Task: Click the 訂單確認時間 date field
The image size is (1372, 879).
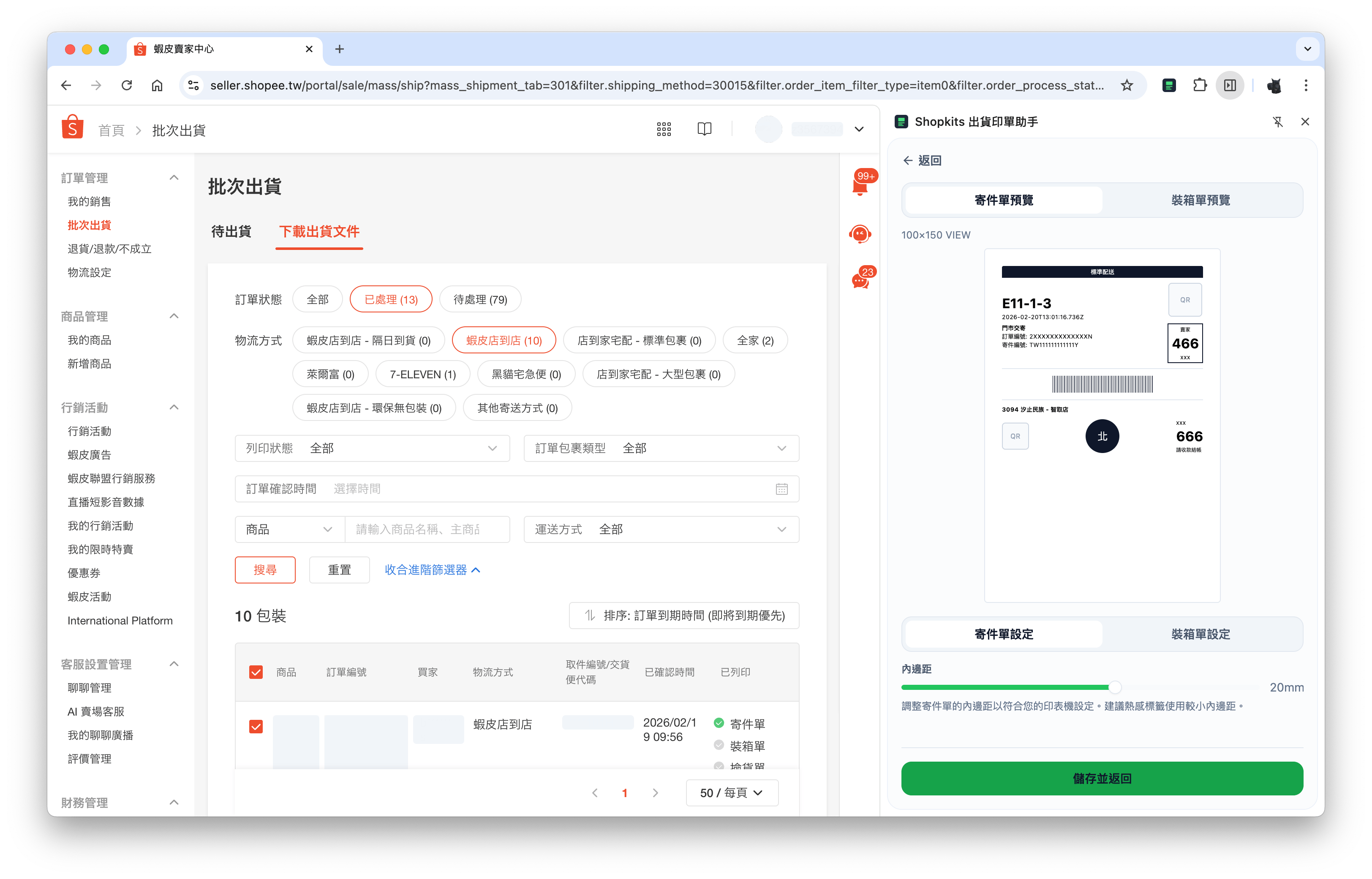Action: 517,489
